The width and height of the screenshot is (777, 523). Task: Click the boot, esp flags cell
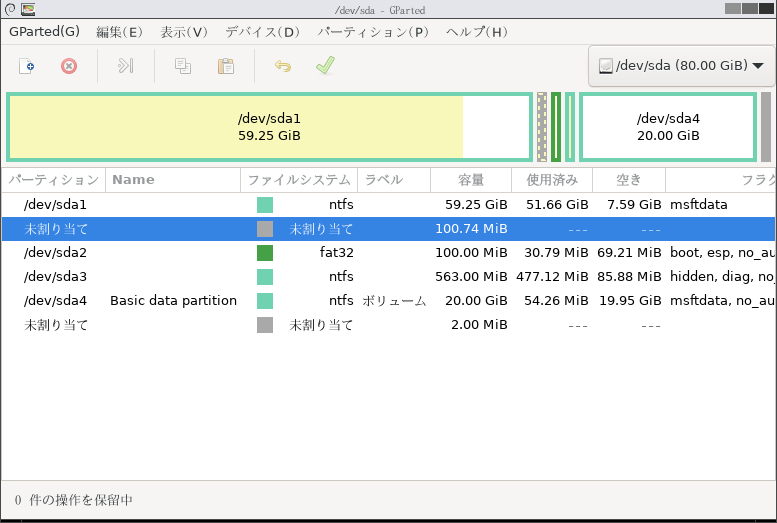pyautogui.click(x=722, y=253)
